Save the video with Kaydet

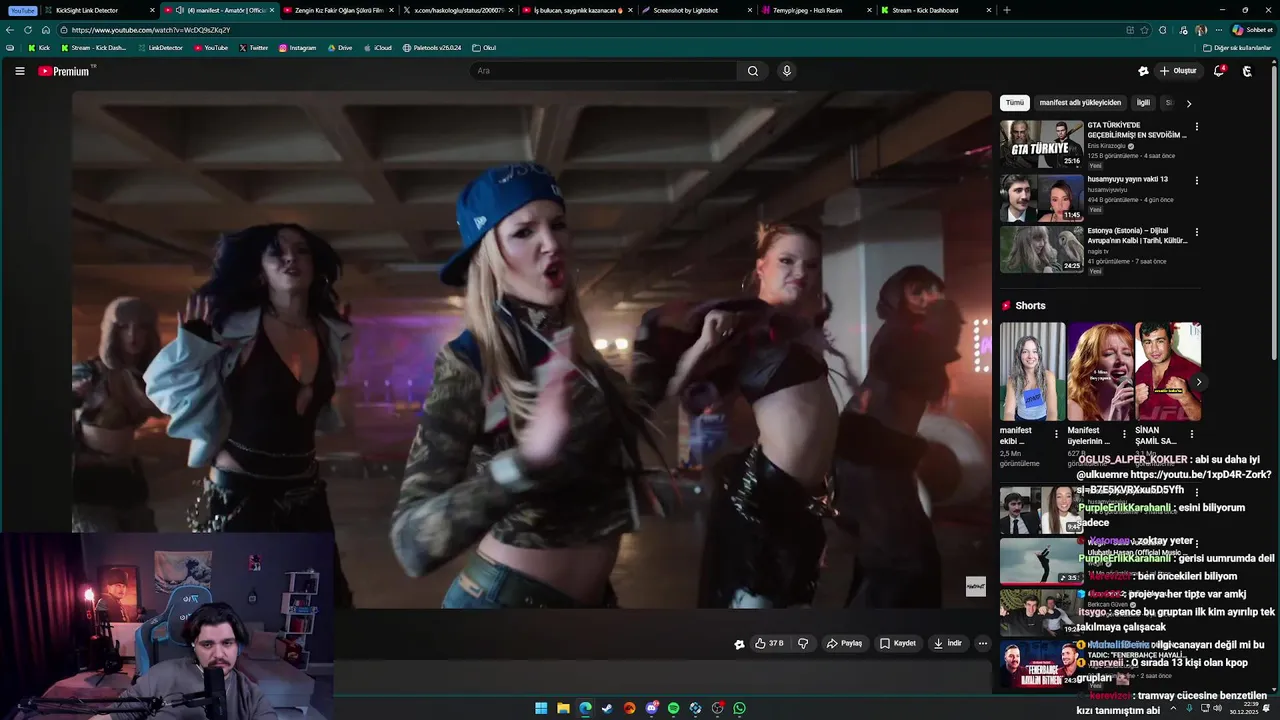pos(898,644)
